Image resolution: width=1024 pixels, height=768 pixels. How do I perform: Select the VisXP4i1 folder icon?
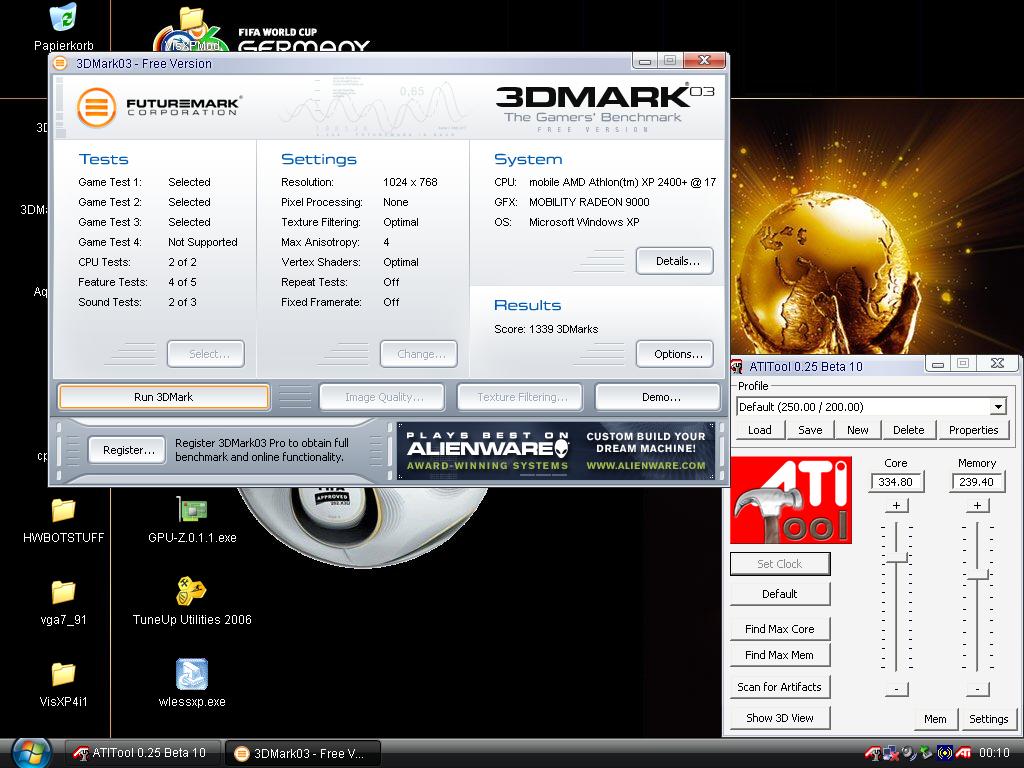click(x=63, y=674)
